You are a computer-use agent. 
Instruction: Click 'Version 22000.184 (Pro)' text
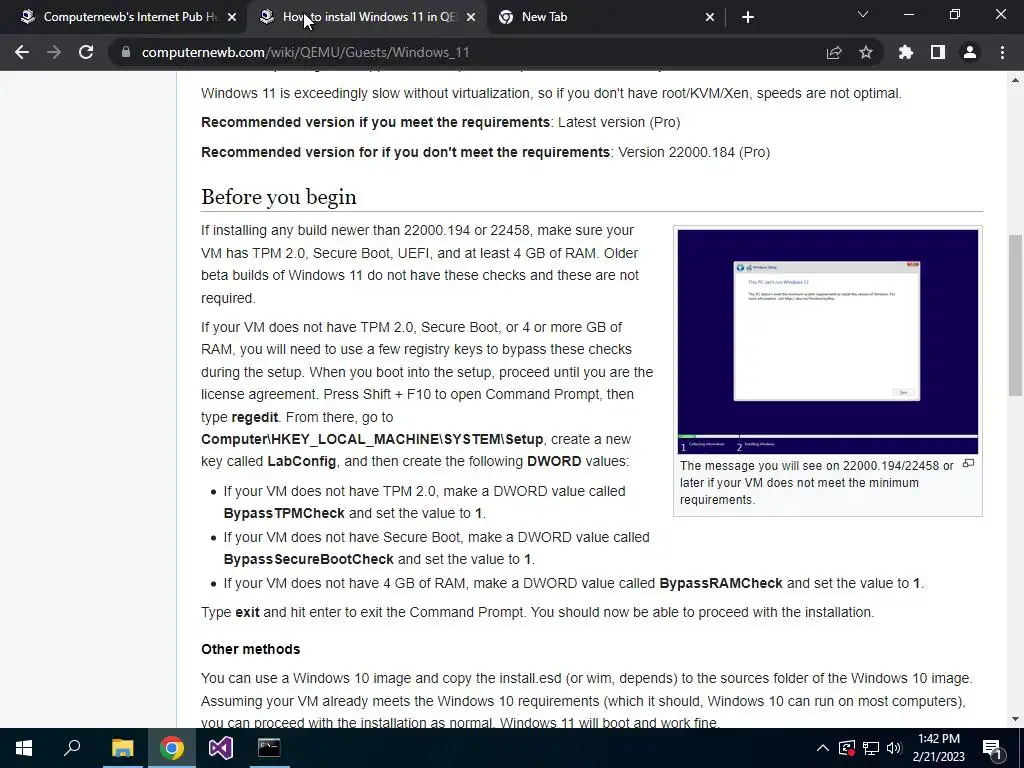(x=694, y=152)
